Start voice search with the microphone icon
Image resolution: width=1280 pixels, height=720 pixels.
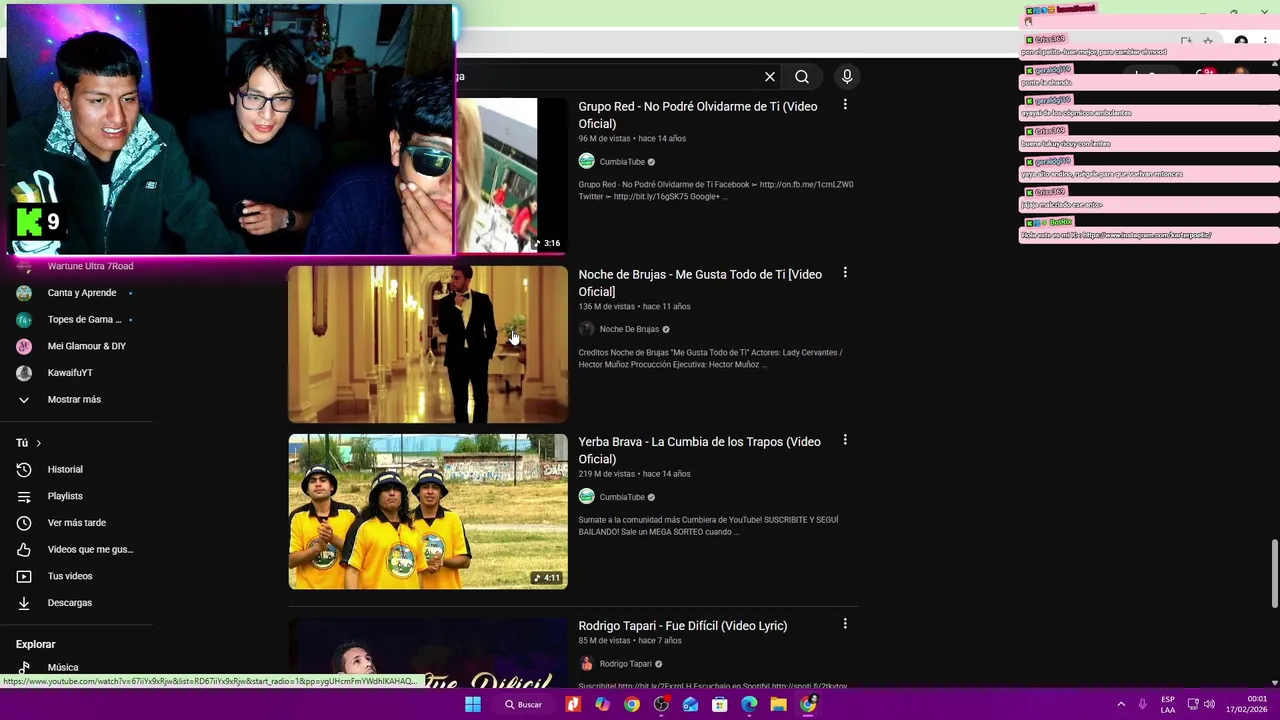[x=847, y=77]
